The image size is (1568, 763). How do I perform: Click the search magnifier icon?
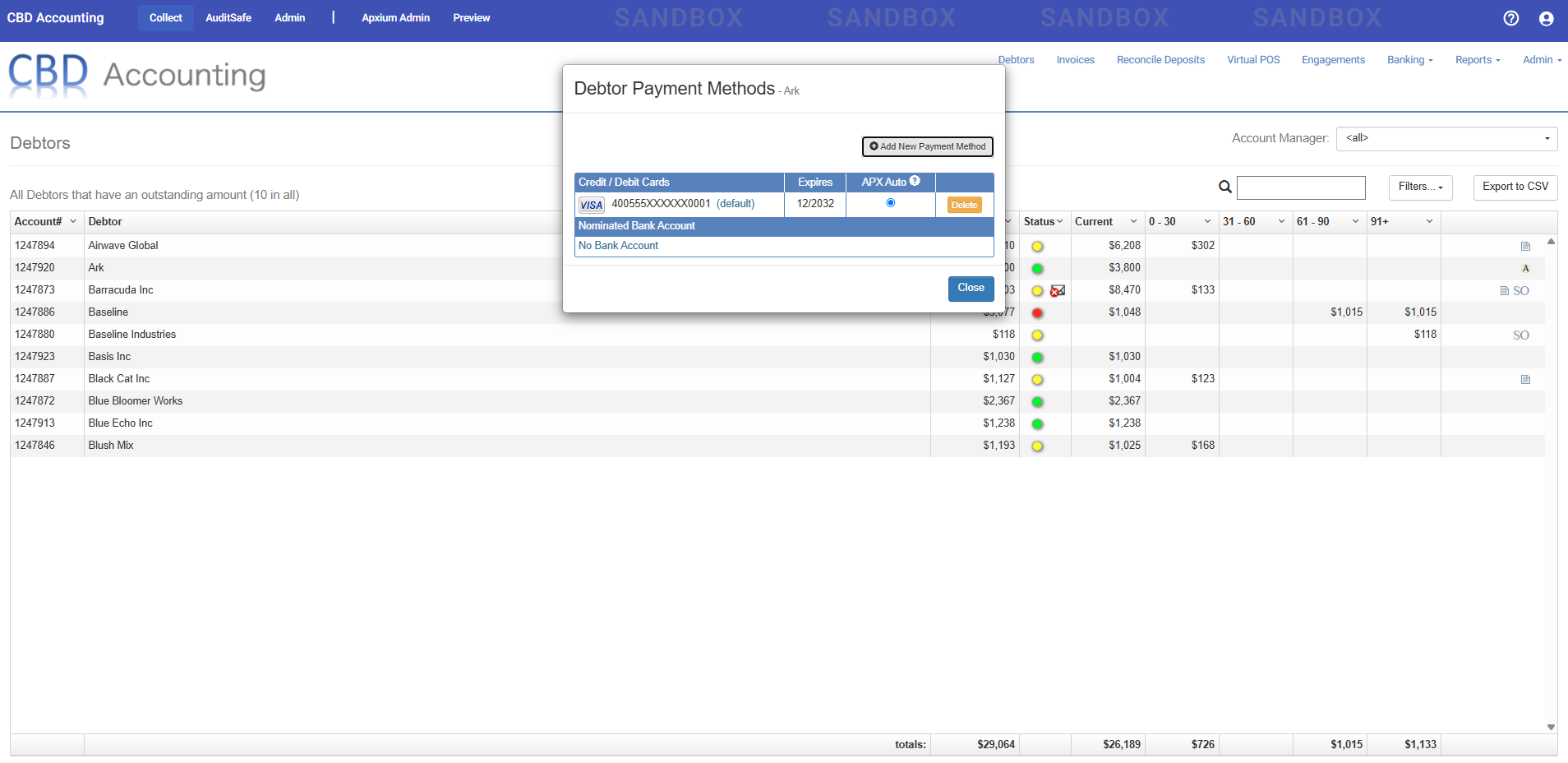(x=1224, y=187)
